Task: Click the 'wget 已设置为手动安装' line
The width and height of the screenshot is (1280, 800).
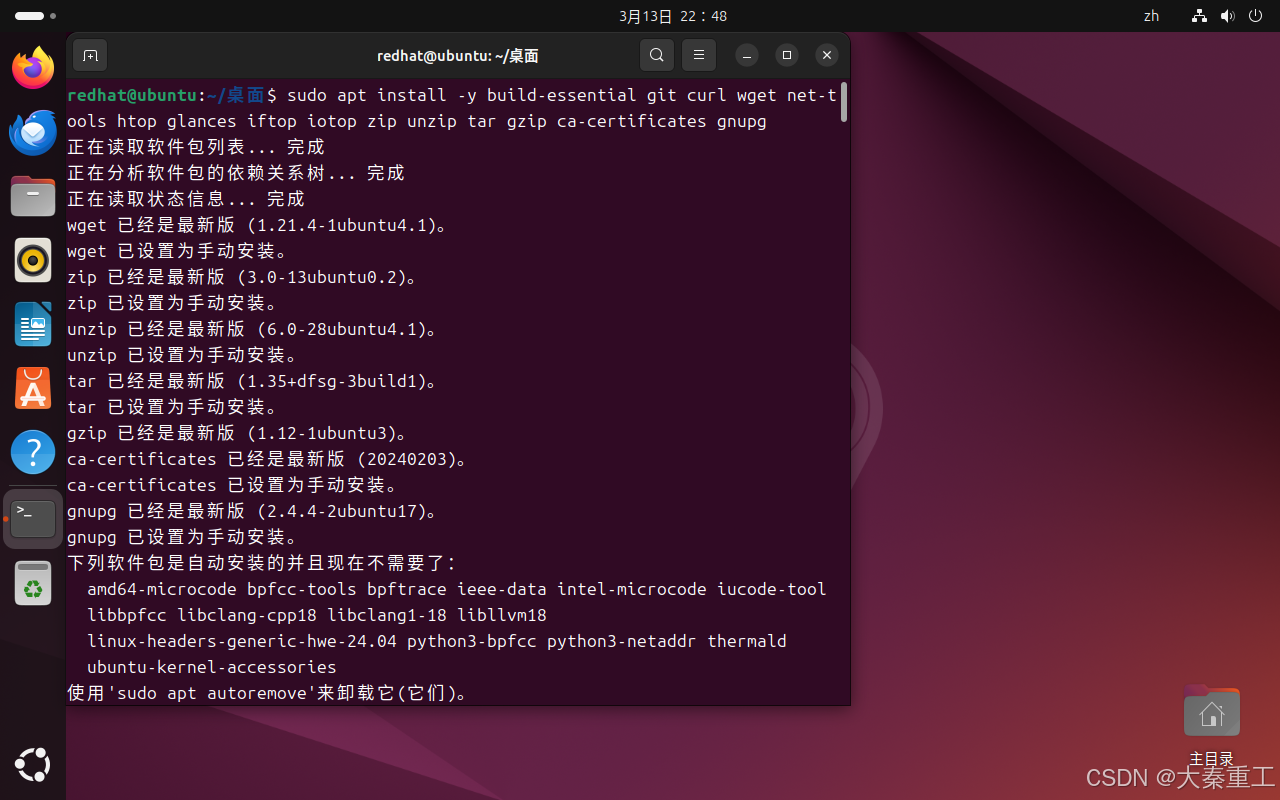Action: pos(177,251)
